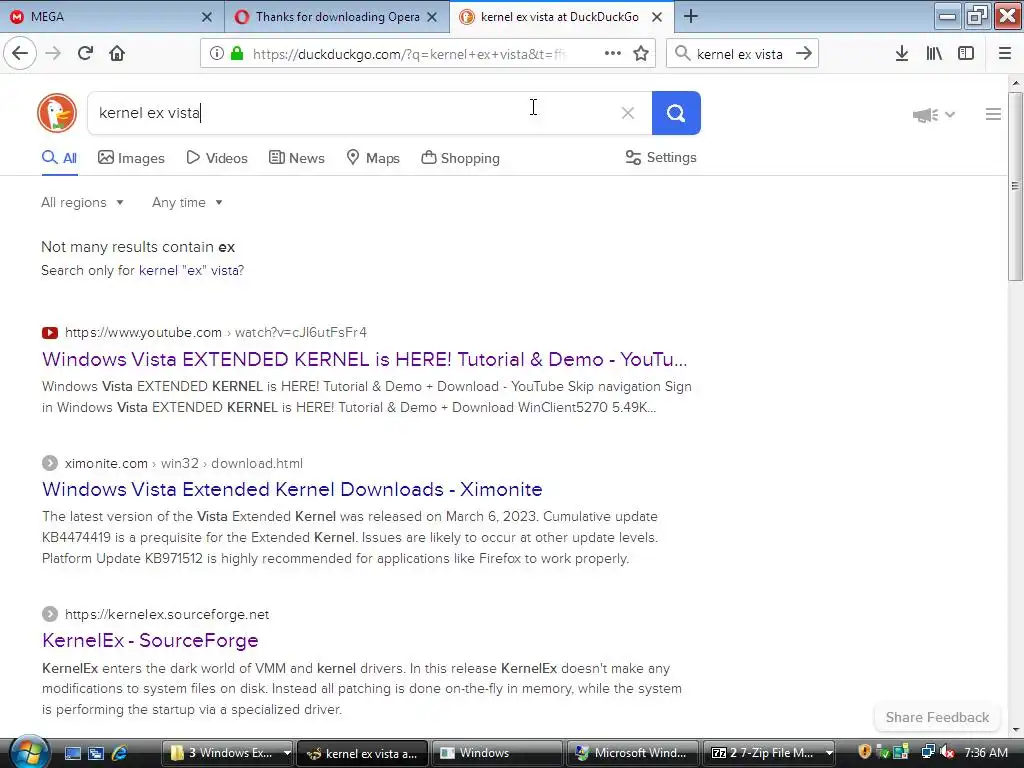Viewport: 1024px width, 768px height.
Task: Click Share Feedback button
Action: (x=937, y=717)
